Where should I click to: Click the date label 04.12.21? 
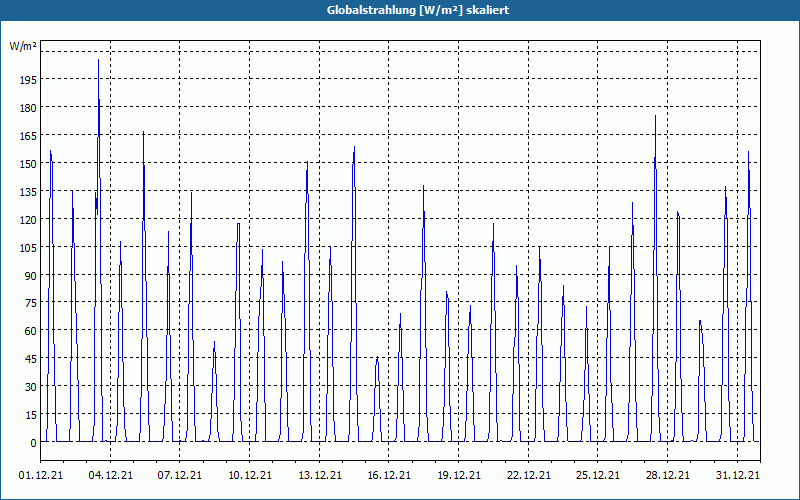tap(111, 475)
